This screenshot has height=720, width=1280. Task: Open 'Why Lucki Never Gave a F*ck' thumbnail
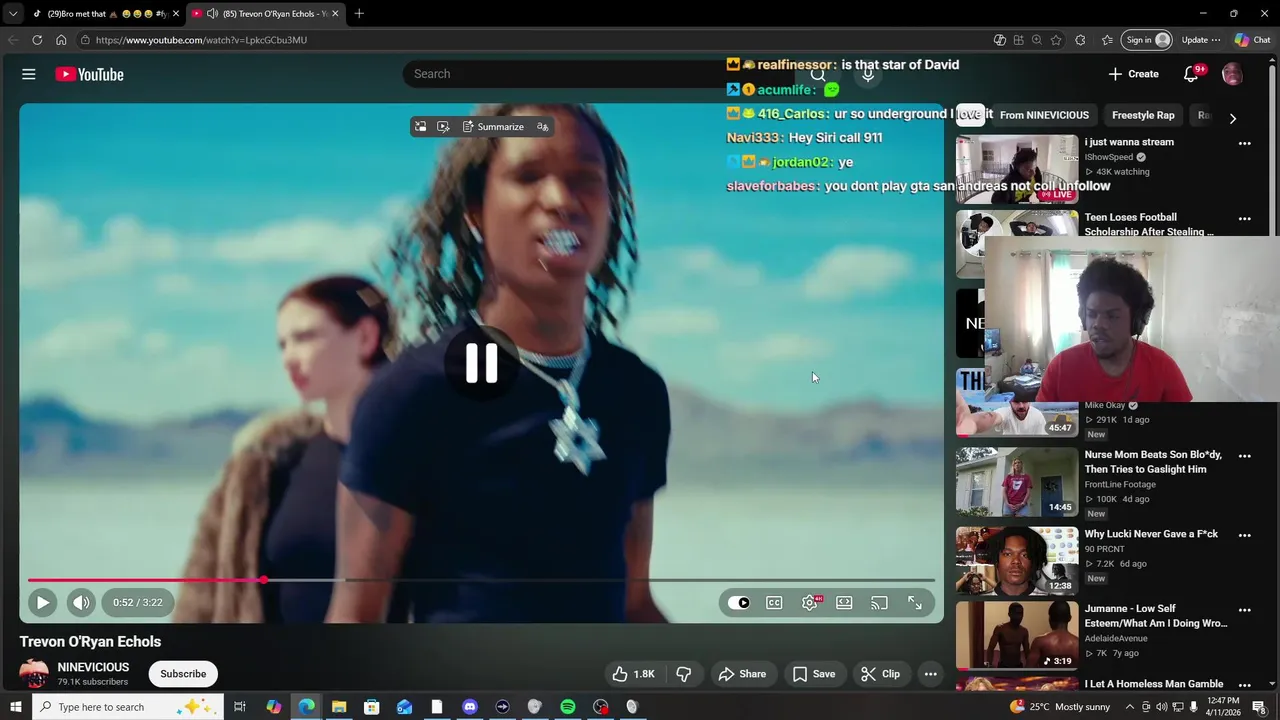pos(1017,561)
